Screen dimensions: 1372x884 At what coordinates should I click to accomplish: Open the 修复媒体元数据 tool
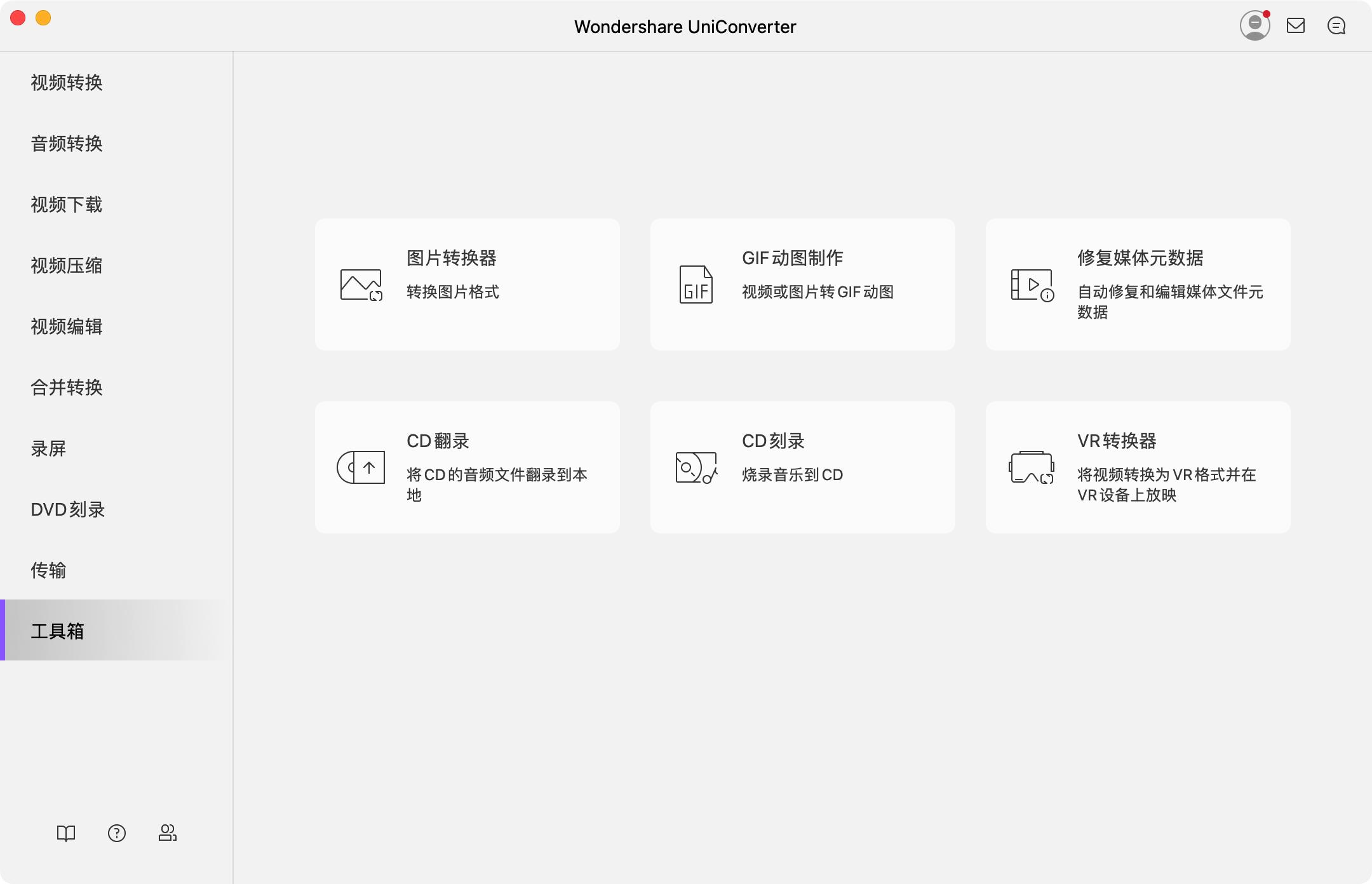coord(1137,284)
